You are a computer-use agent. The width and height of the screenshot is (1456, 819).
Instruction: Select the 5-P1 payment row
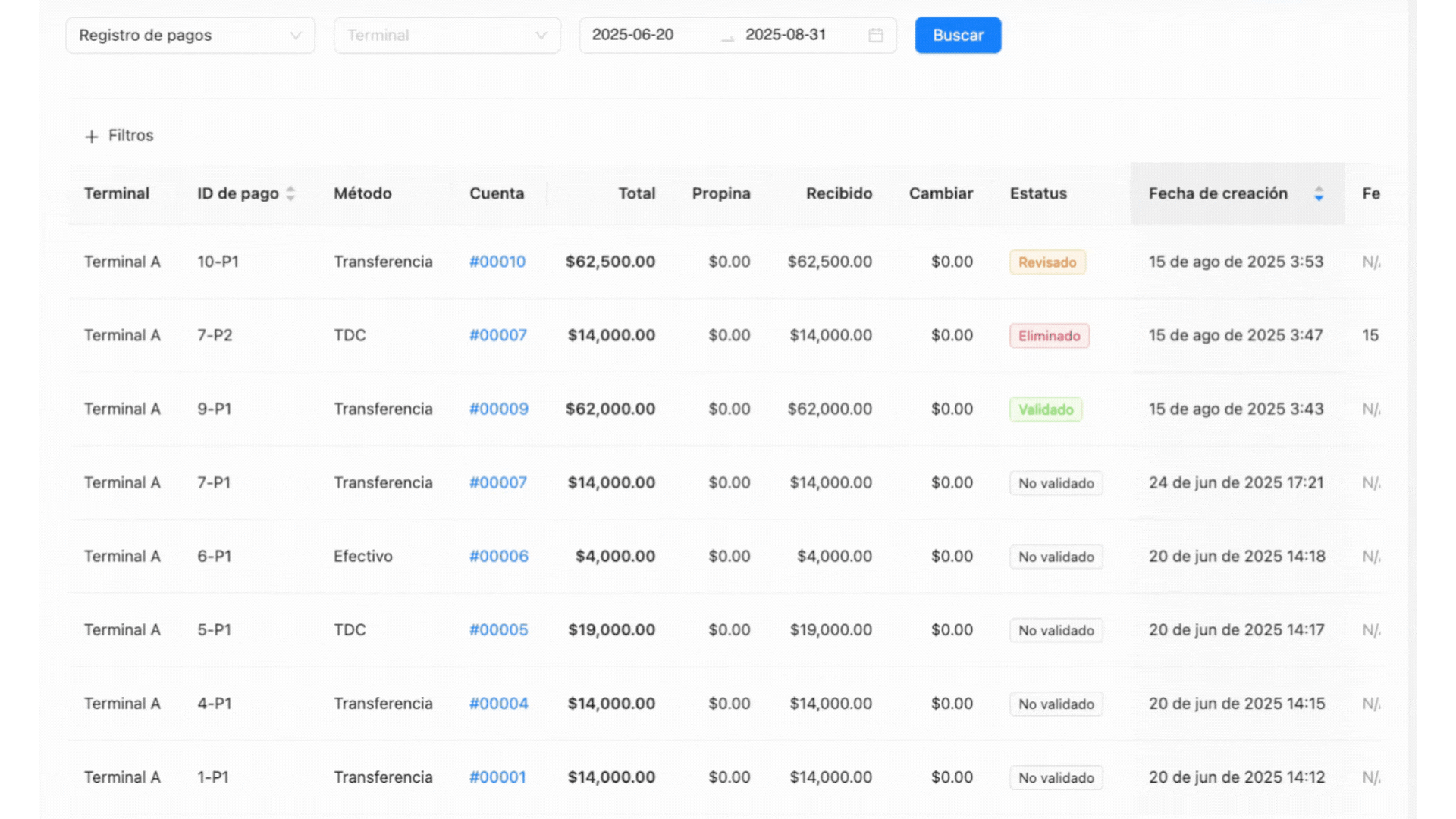tap(214, 629)
